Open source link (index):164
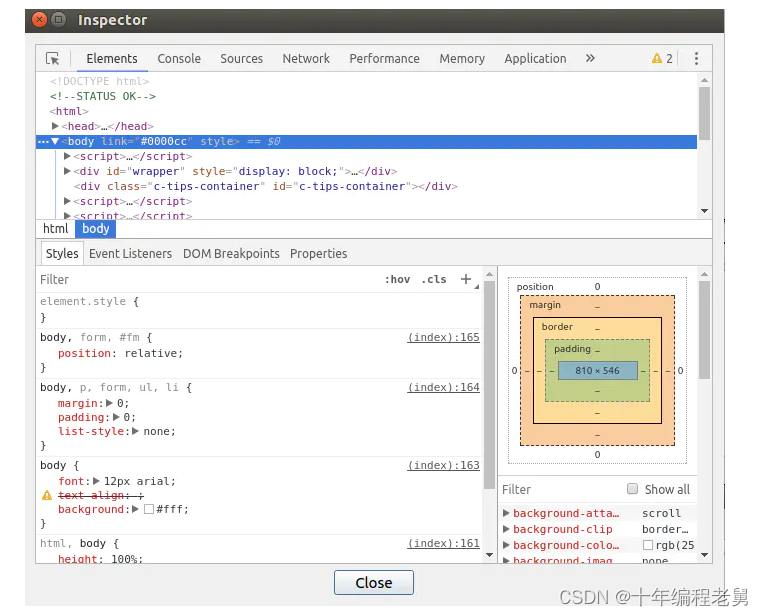The width and height of the screenshot is (763, 616). point(444,387)
